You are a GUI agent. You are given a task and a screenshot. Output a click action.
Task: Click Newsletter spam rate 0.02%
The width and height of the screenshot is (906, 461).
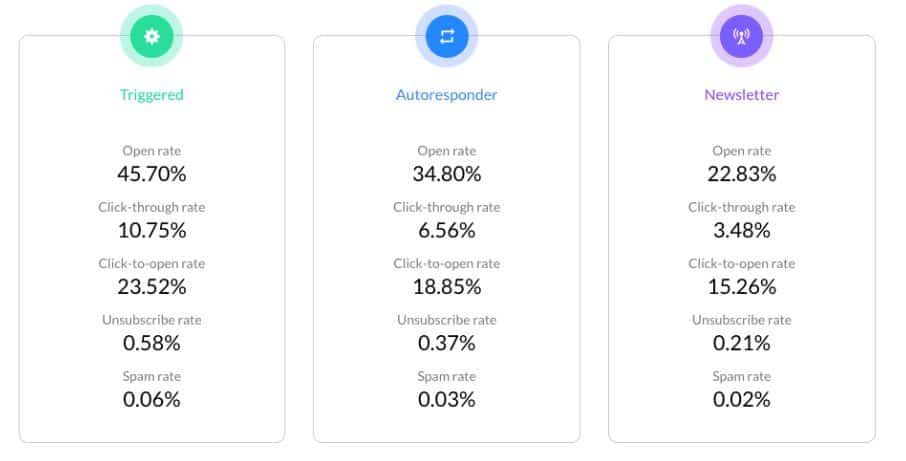741,399
